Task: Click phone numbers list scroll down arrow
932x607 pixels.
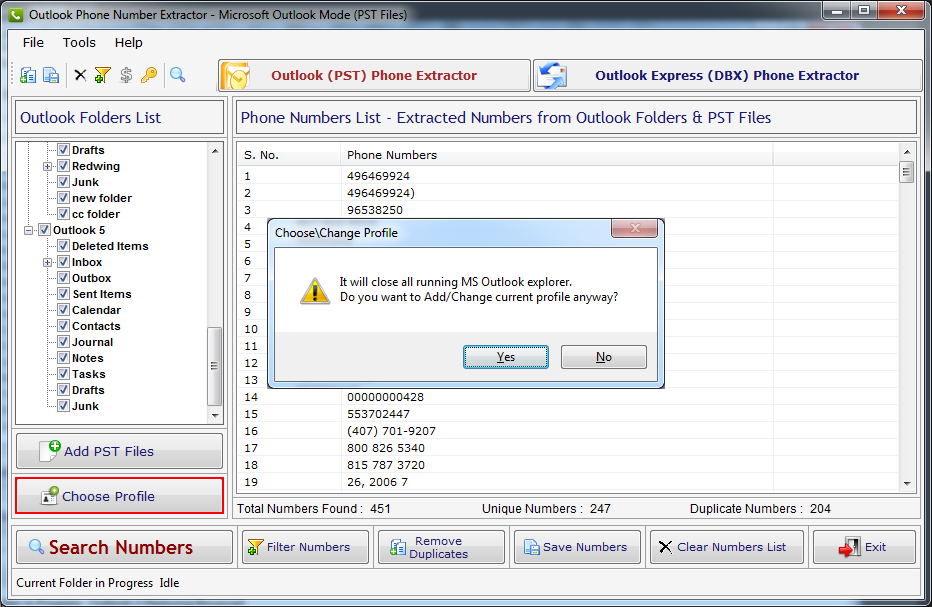Action: [x=907, y=484]
